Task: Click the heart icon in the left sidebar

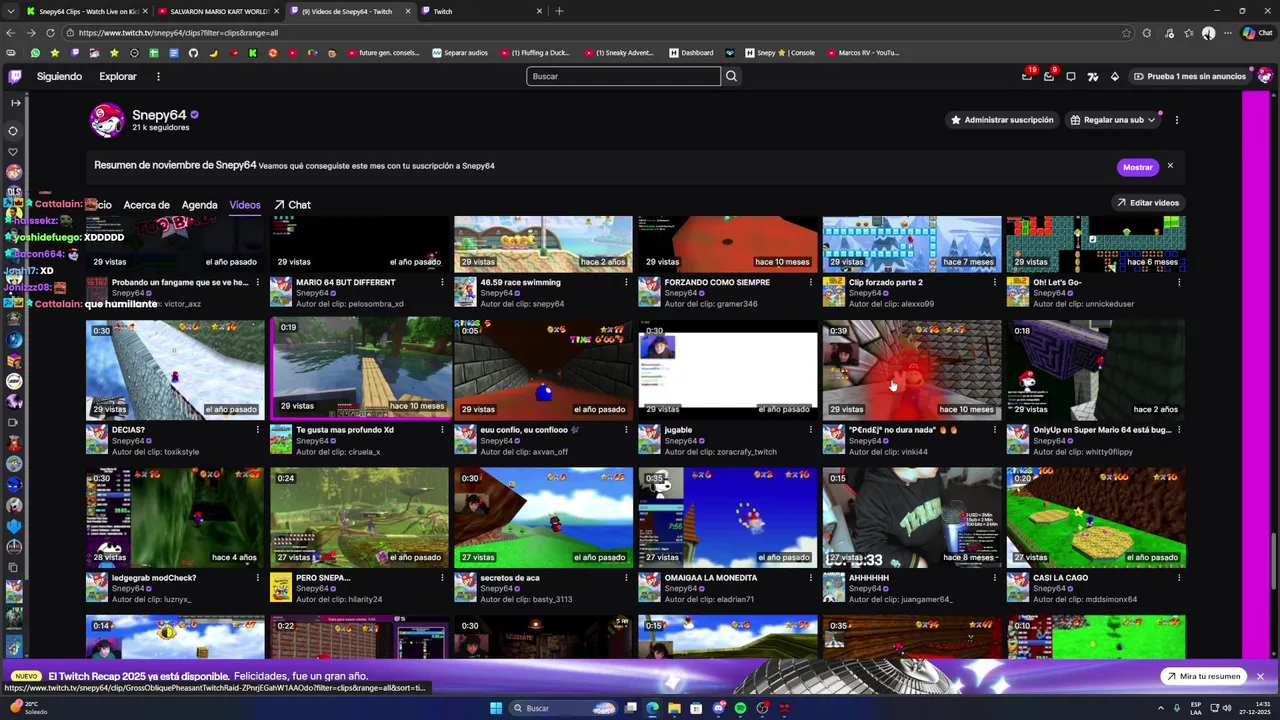Action: [13, 152]
